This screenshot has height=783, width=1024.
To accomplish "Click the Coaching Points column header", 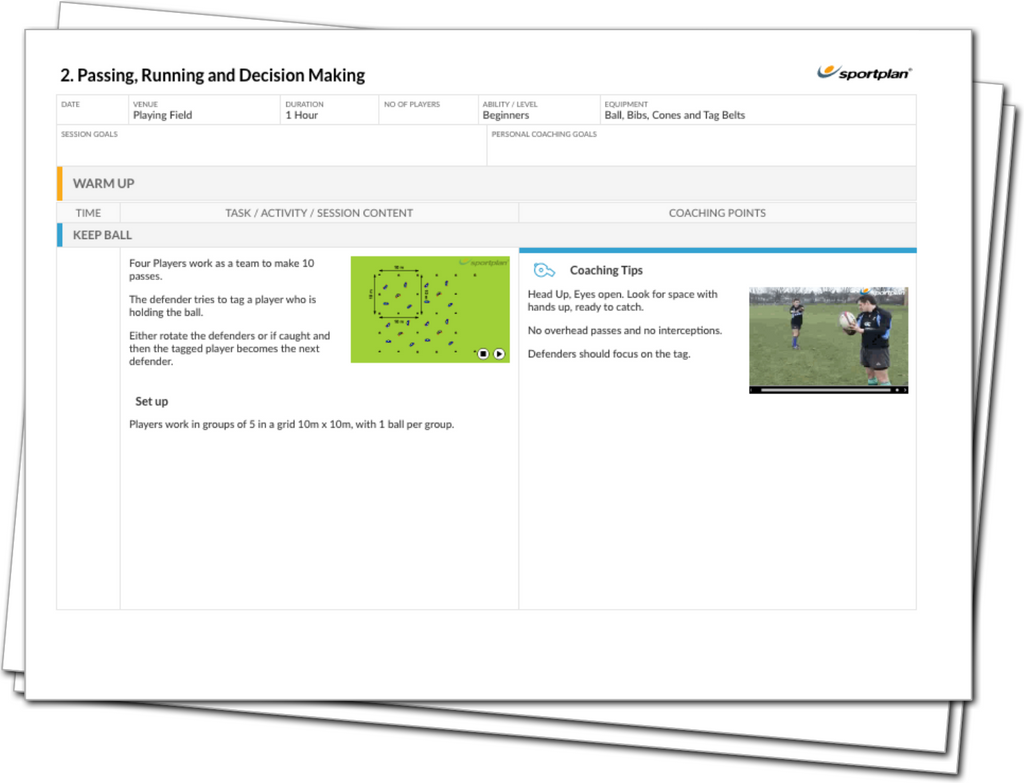I will click(717, 213).
